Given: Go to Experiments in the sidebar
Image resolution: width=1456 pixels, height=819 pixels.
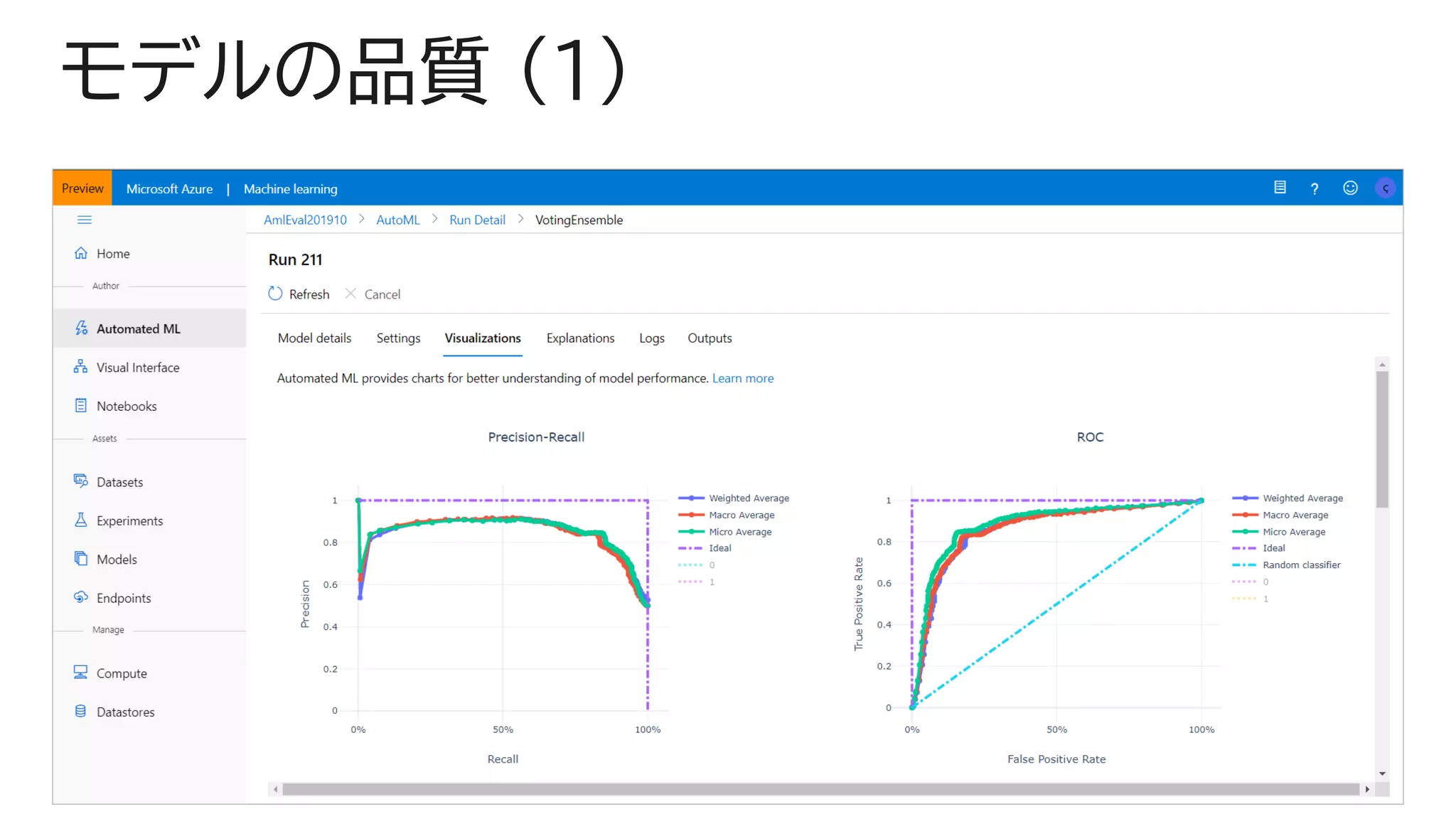Looking at the screenshot, I should [x=129, y=521].
